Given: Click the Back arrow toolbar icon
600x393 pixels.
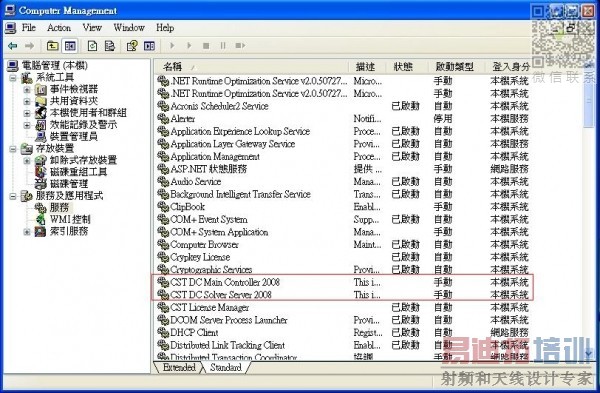Looking at the screenshot, I should coord(13,46).
